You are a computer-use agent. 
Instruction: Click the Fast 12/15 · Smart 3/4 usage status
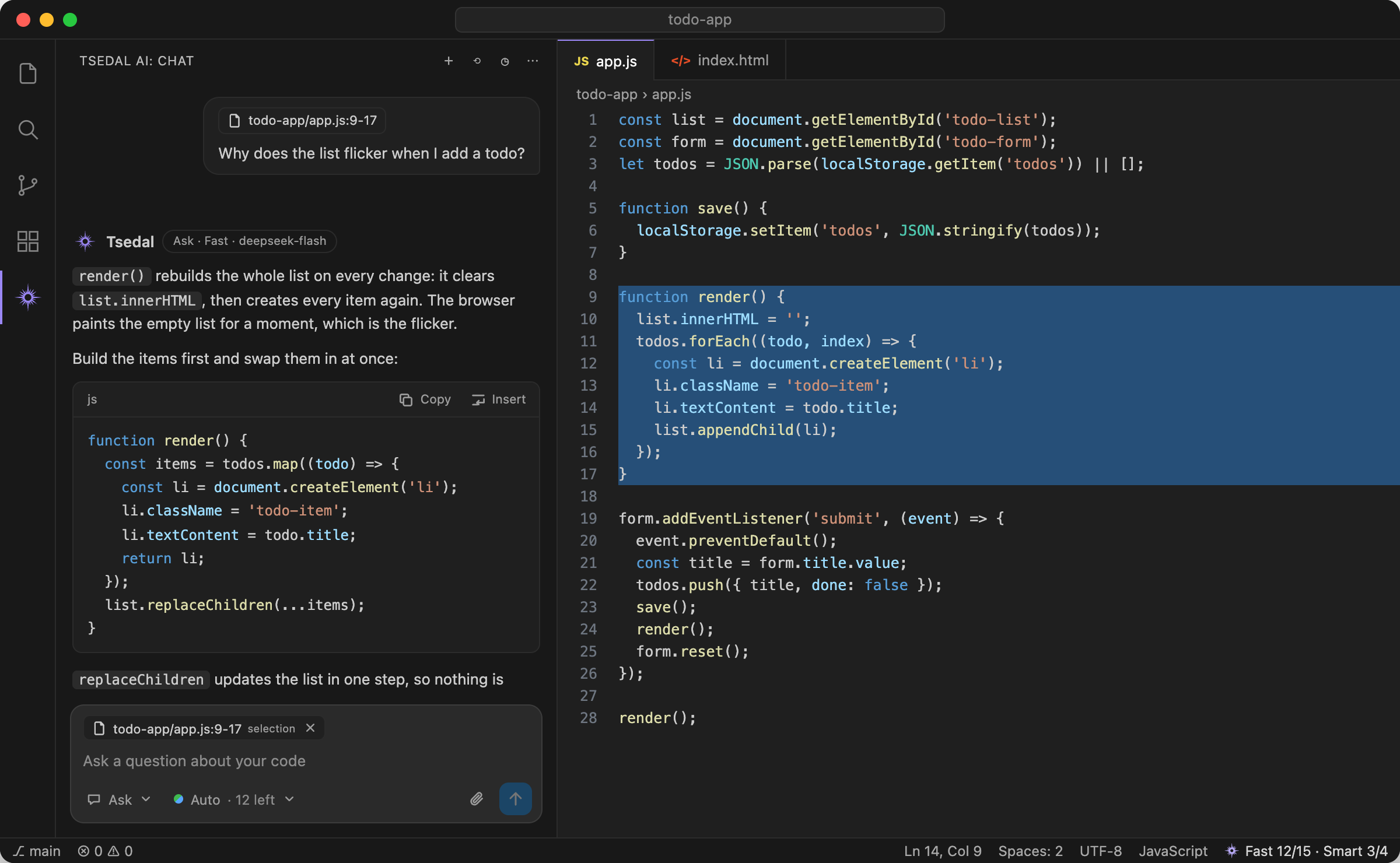pos(1307,851)
